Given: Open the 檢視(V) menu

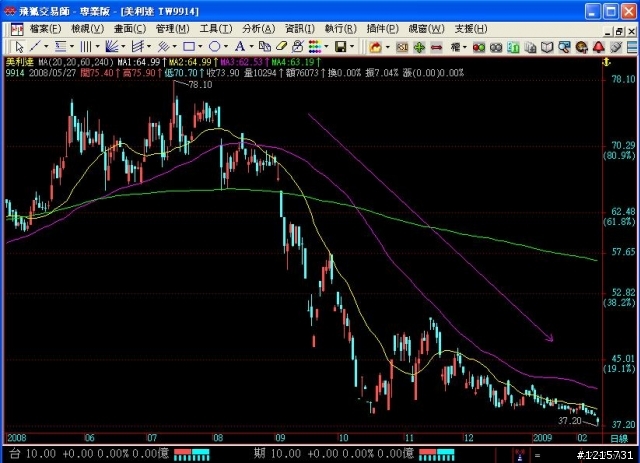Looking at the screenshot, I should click(88, 29).
